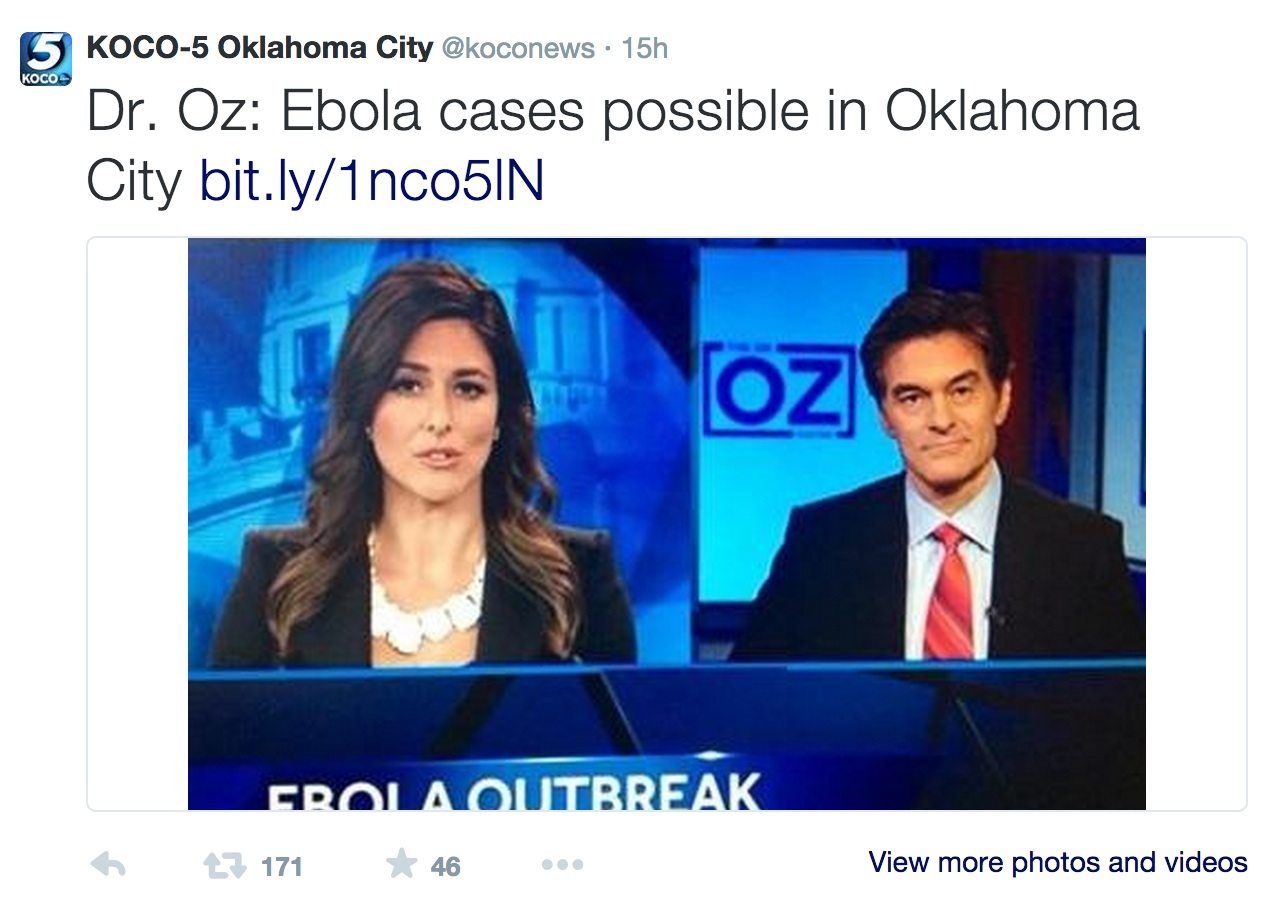Screen dimensions: 1270x900
Task: Favorite the tweet with the star icon
Action: coord(401,864)
